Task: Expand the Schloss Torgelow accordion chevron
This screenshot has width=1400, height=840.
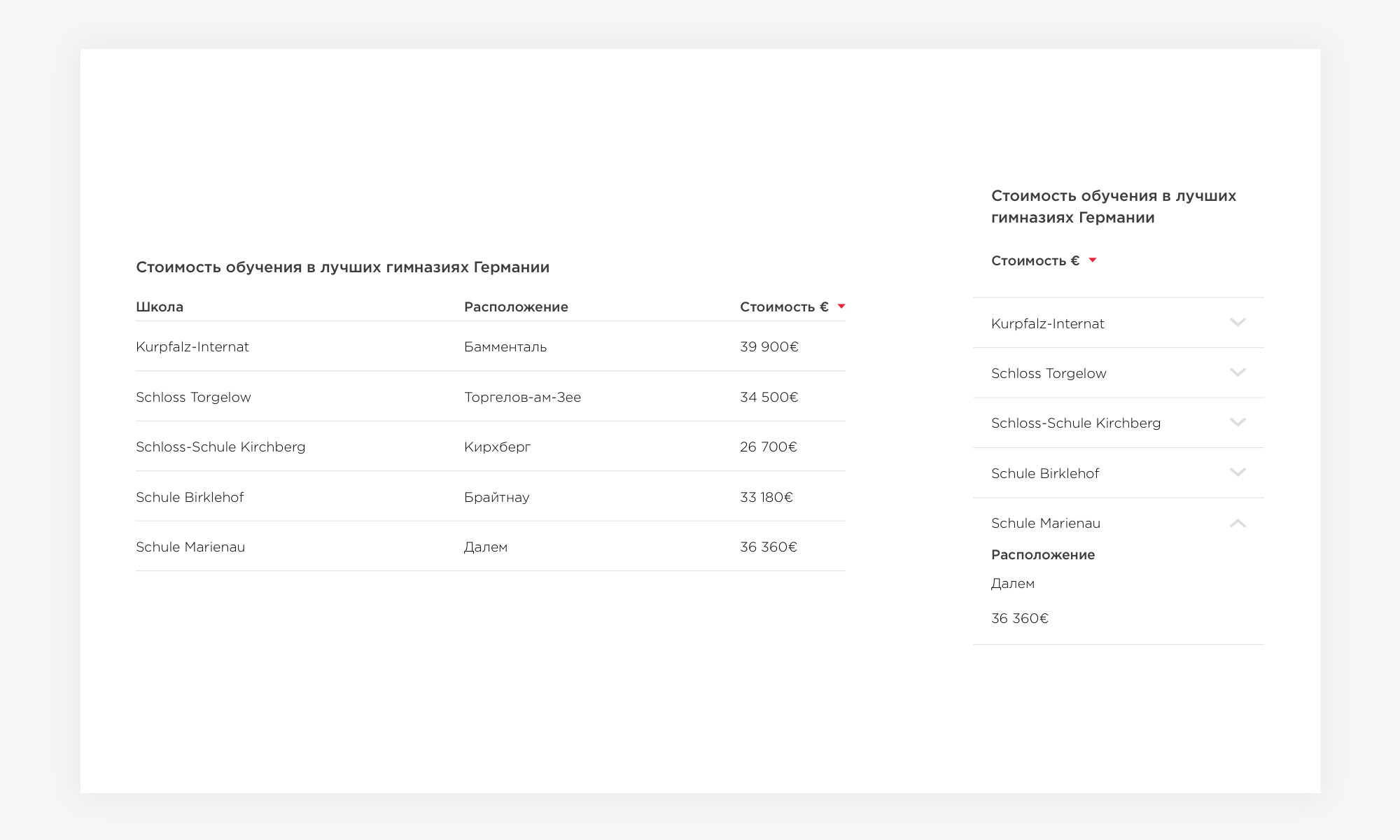Action: point(1238,372)
